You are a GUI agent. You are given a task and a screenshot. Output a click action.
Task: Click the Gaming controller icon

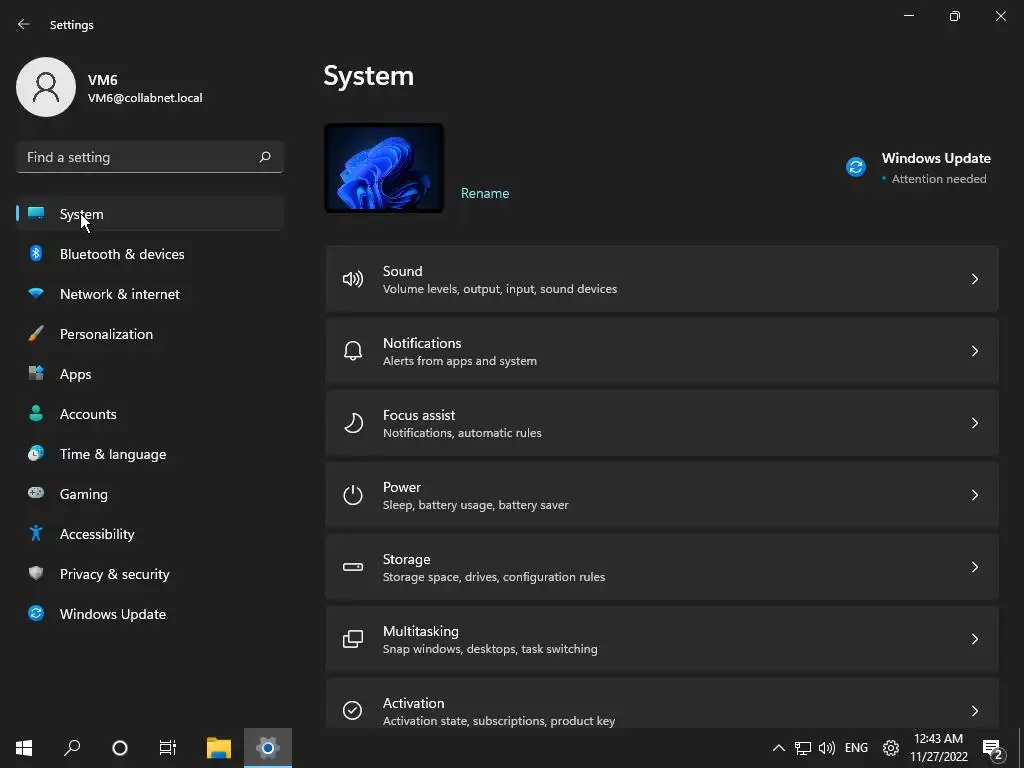pos(36,494)
